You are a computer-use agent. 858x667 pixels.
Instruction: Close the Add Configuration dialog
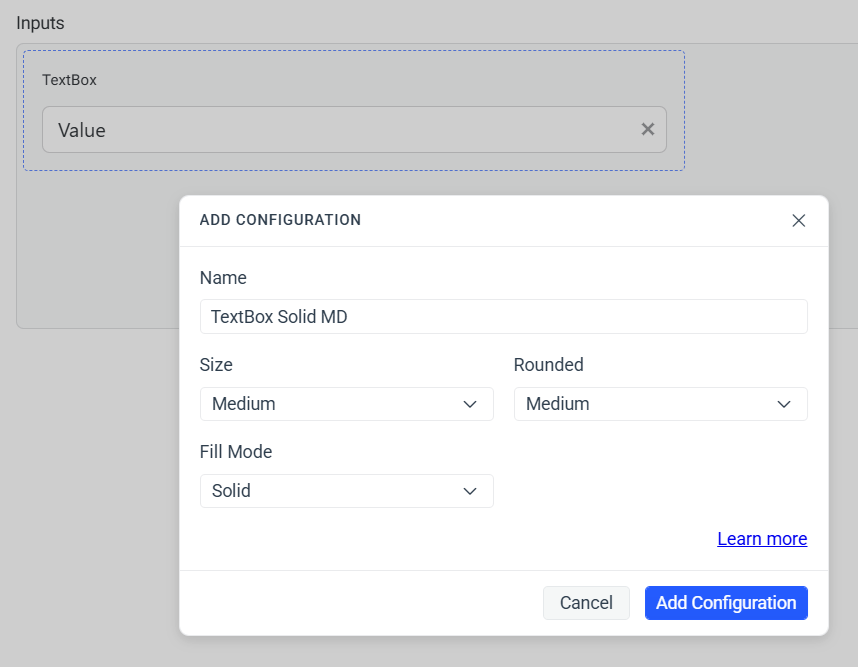pos(798,220)
